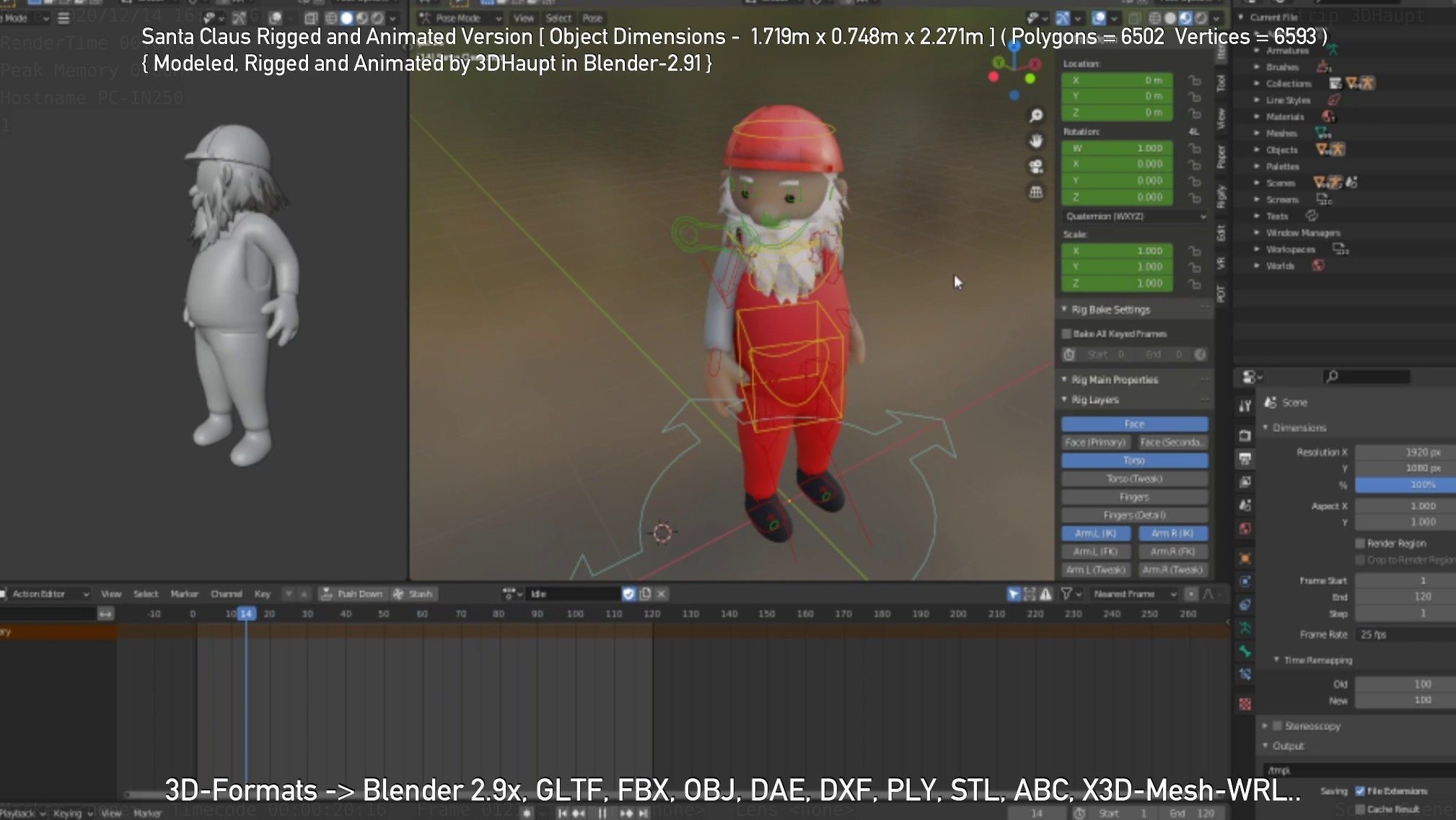Image resolution: width=1456 pixels, height=820 pixels.
Task: Lock Location Z with its padlock icon
Action: coord(1195,113)
